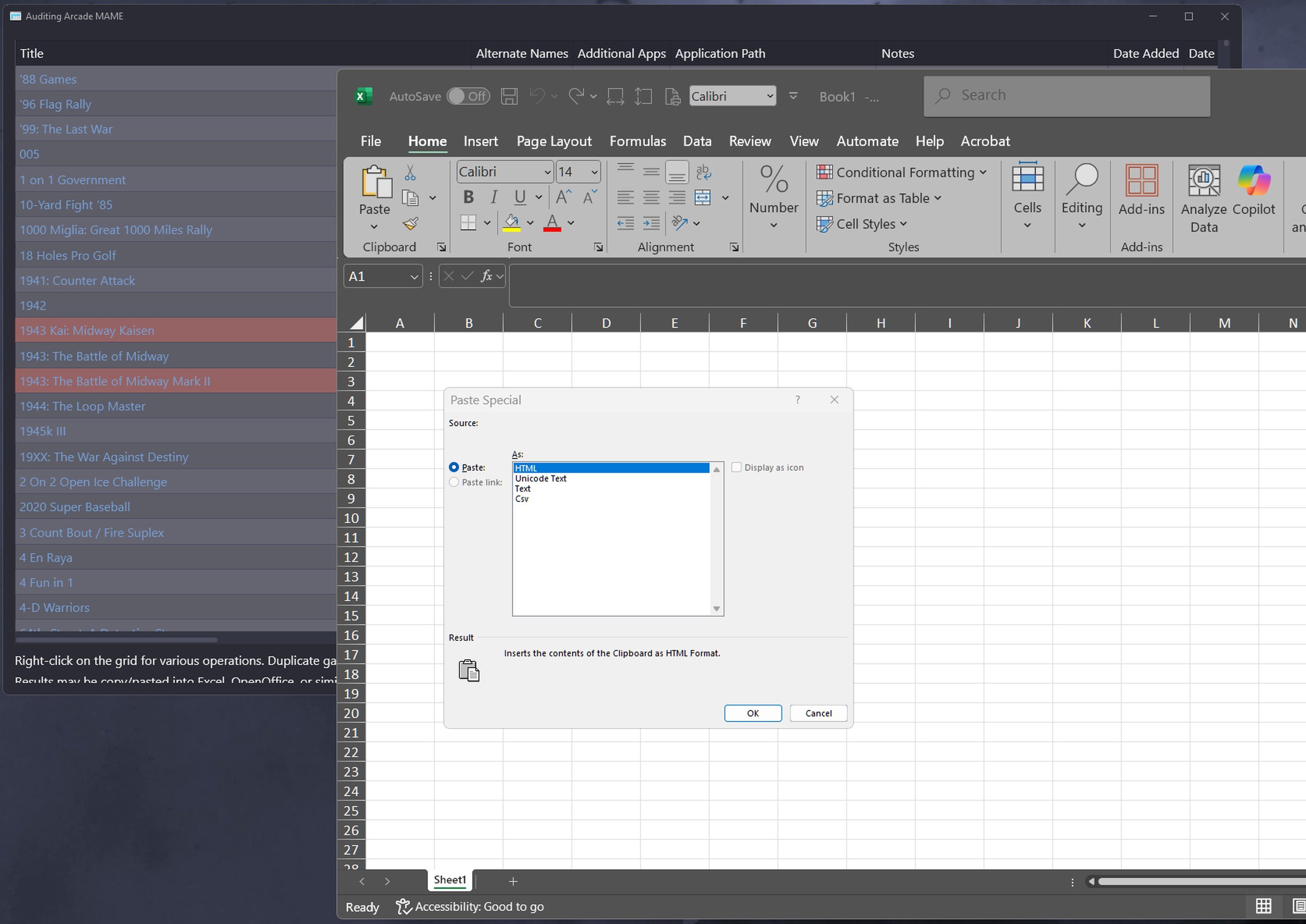This screenshot has height=924, width=1306.
Task: Click the Merge and Center icon
Action: coord(703,198)
